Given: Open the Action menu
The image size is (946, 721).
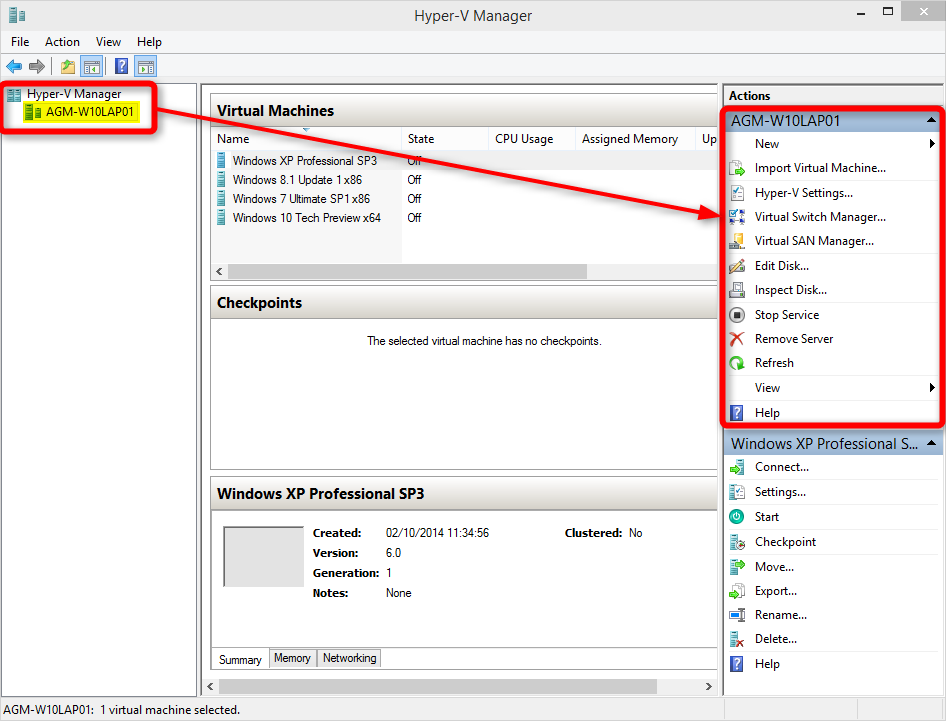Looking at the screenshot, I should click(x=62, y=42).
